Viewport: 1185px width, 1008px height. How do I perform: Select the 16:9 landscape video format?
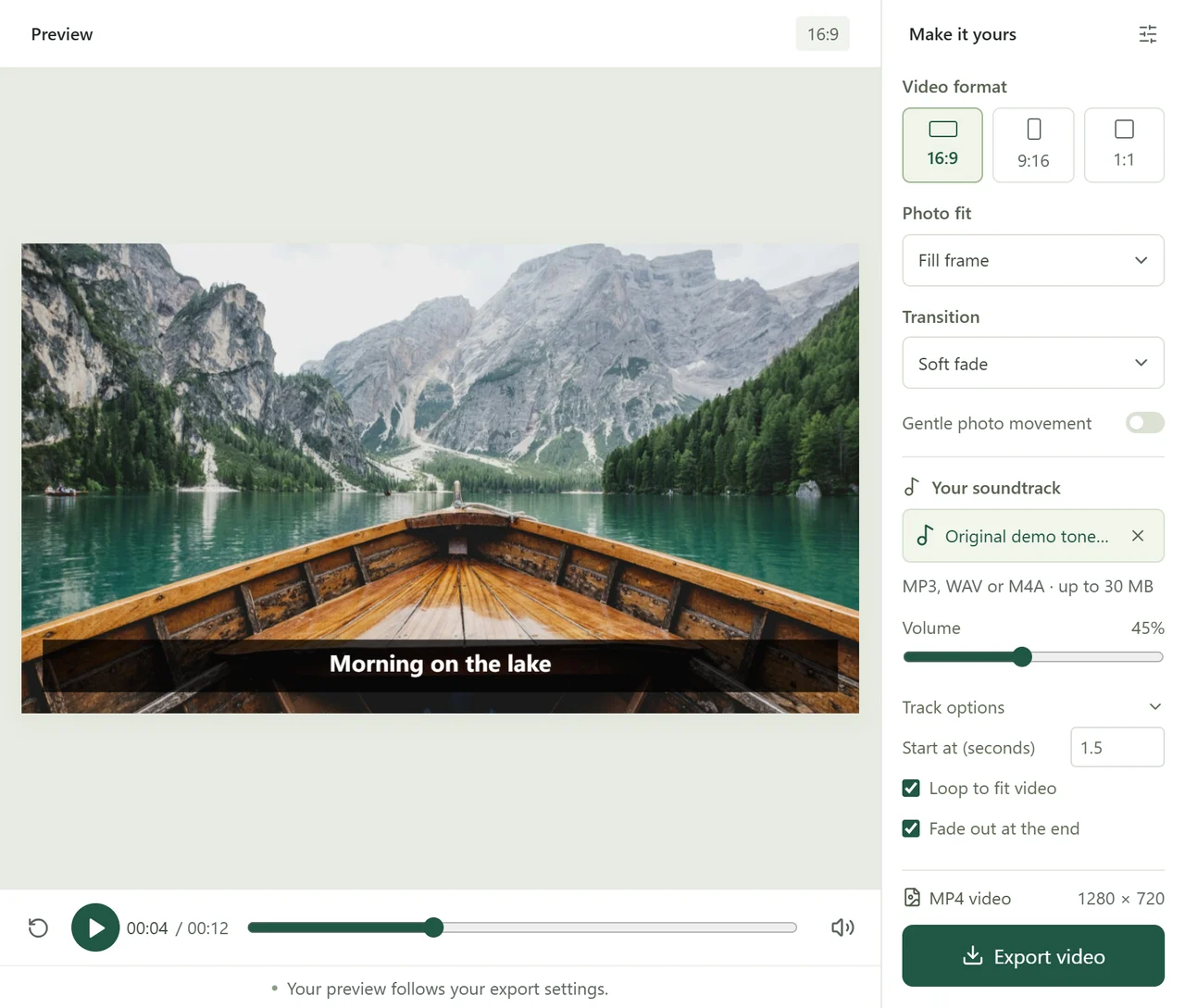click(942, 145)
